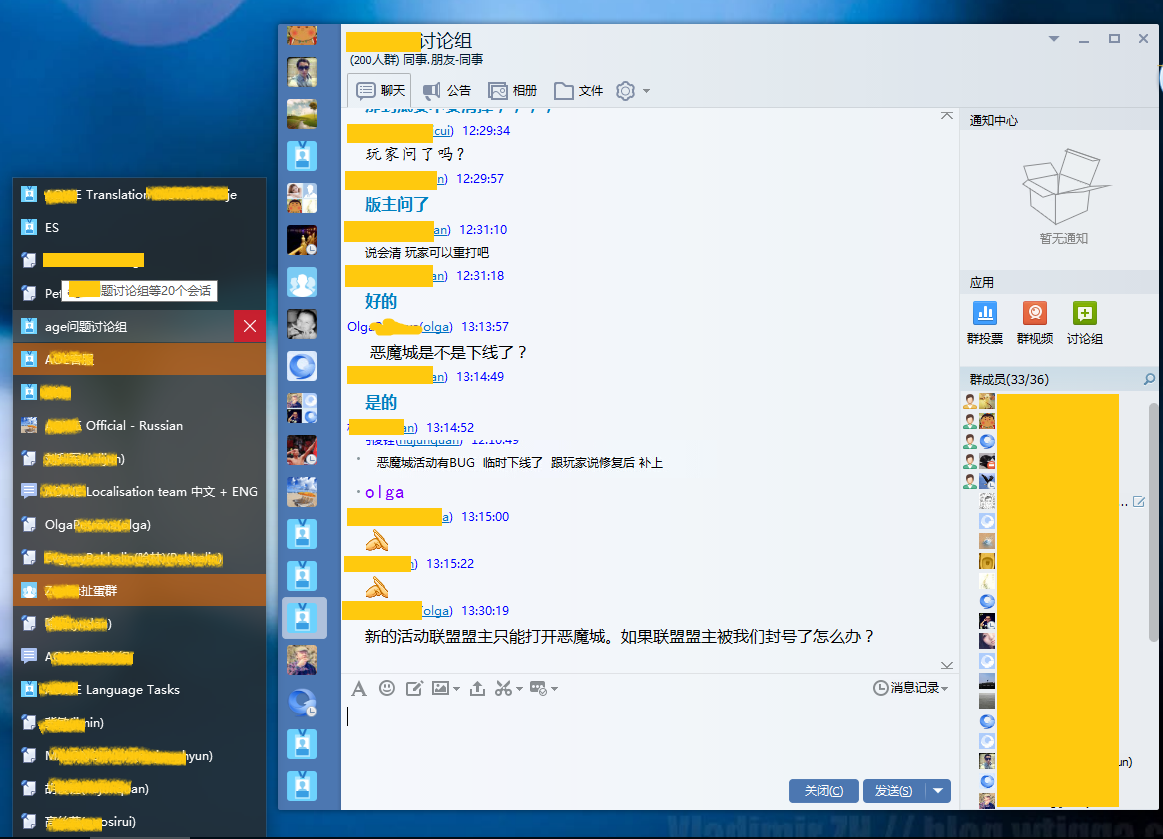Click the 关闭(C) close button

(x=823, y=791)
